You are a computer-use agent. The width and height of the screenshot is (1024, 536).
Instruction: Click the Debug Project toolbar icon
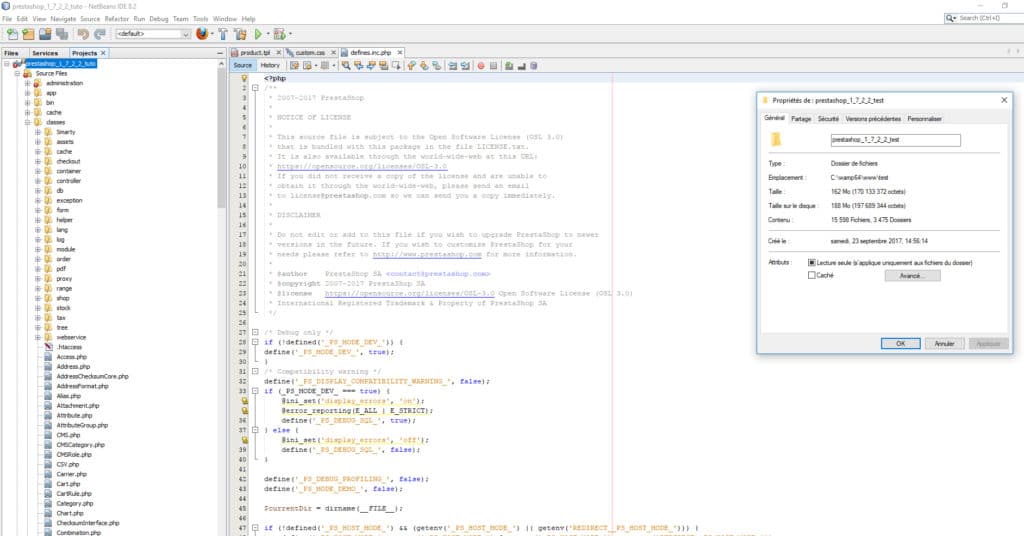[x=280, y=34]
